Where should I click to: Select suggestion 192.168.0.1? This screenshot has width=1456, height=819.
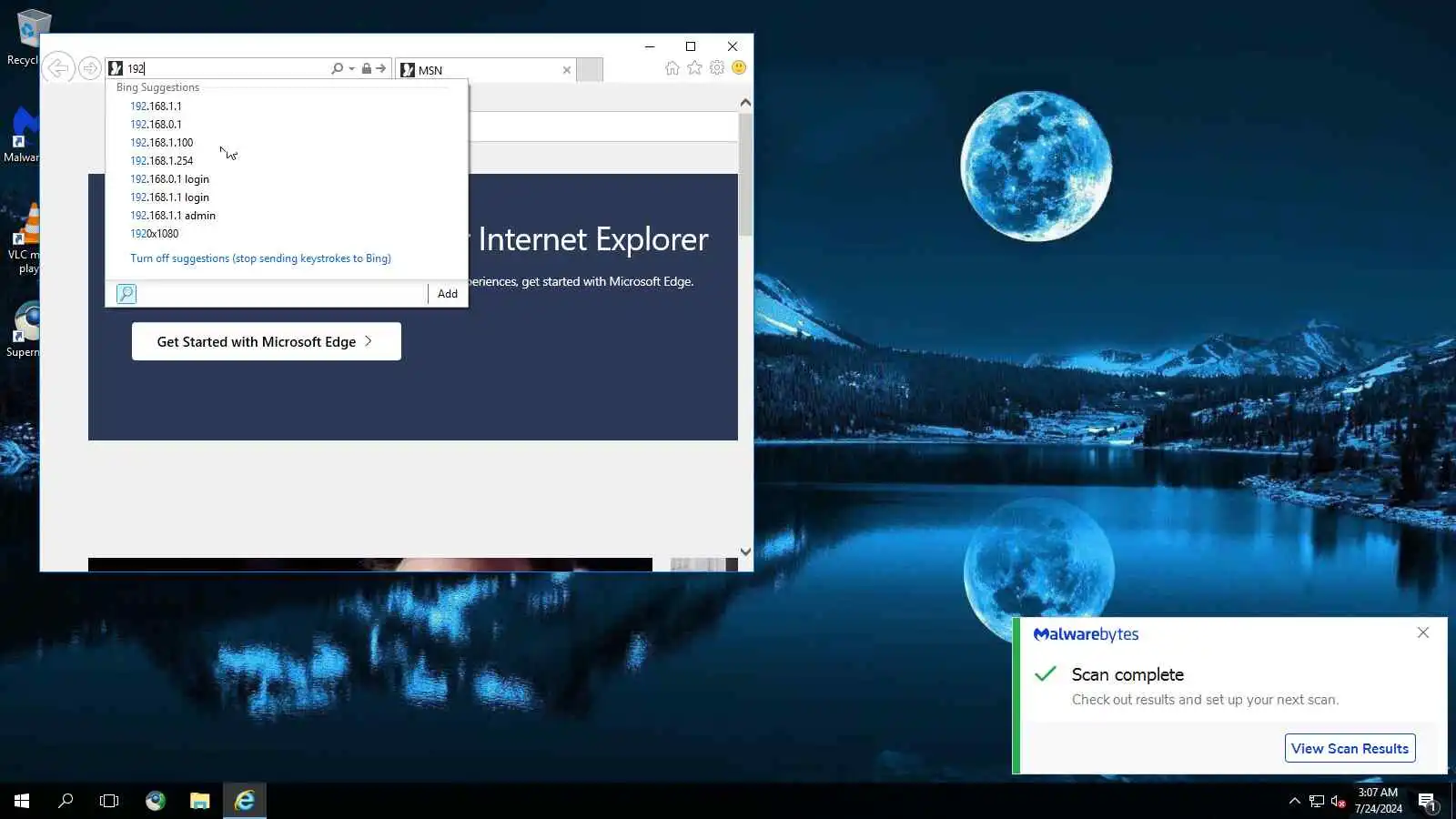click(x=156, y=125)
